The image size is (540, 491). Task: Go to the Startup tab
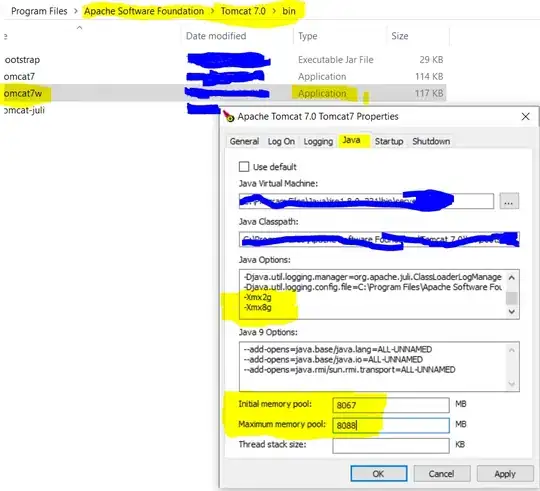[x=389, y=142]
